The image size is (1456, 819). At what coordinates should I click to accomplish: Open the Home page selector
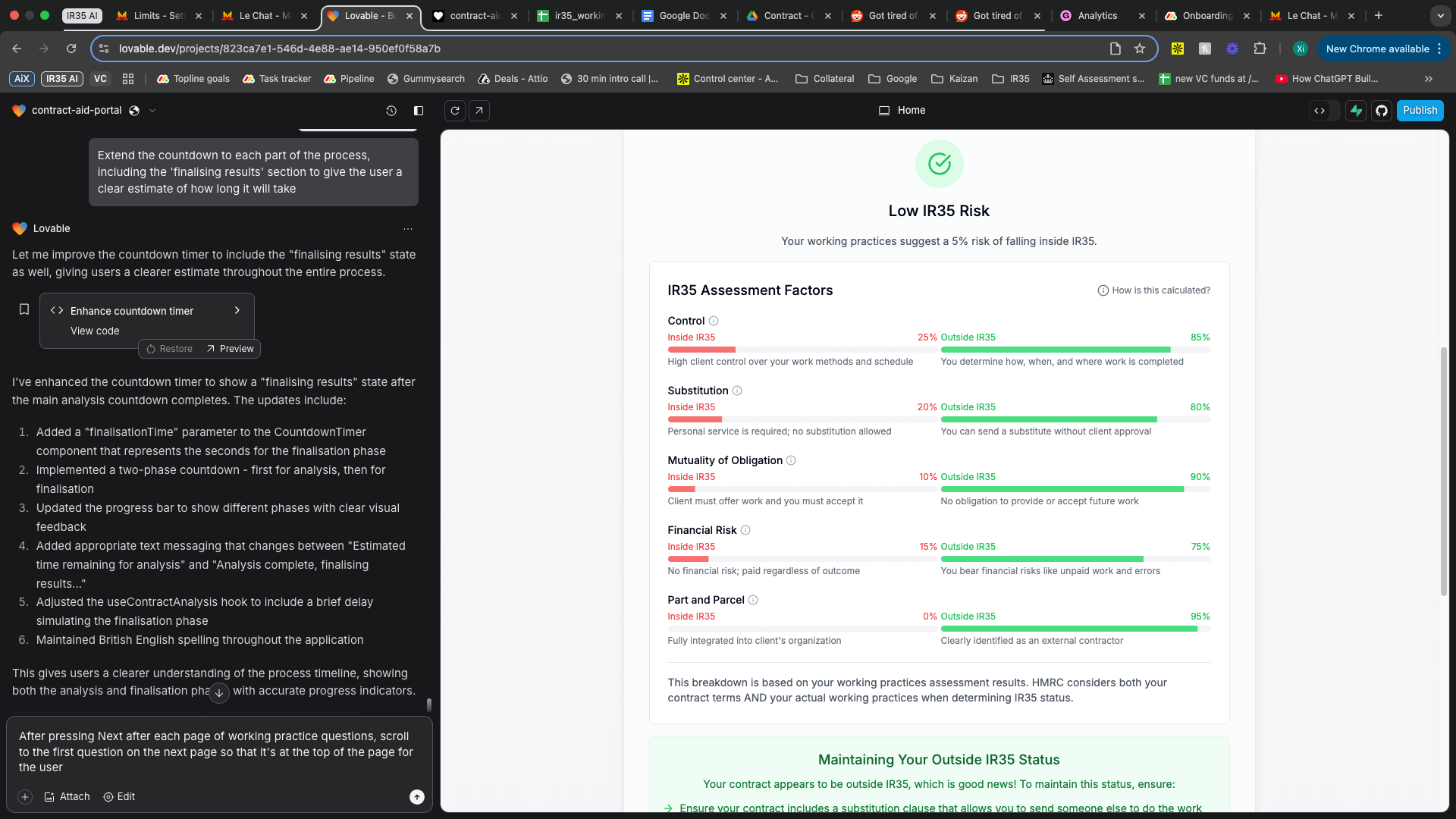pyautogui.click(x=902, y=111)
